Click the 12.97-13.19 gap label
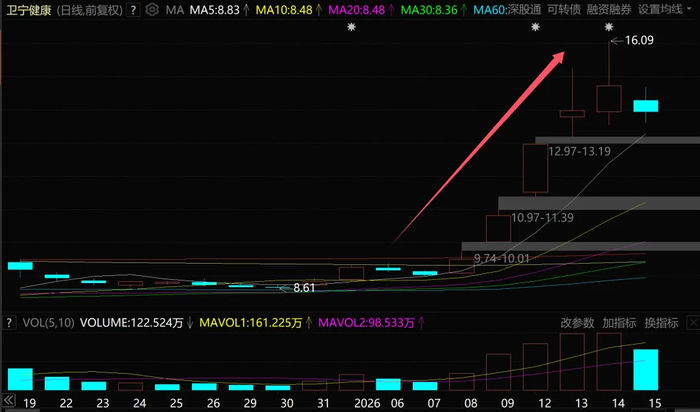This screenshot has width=700, height=412. (579, 151)
